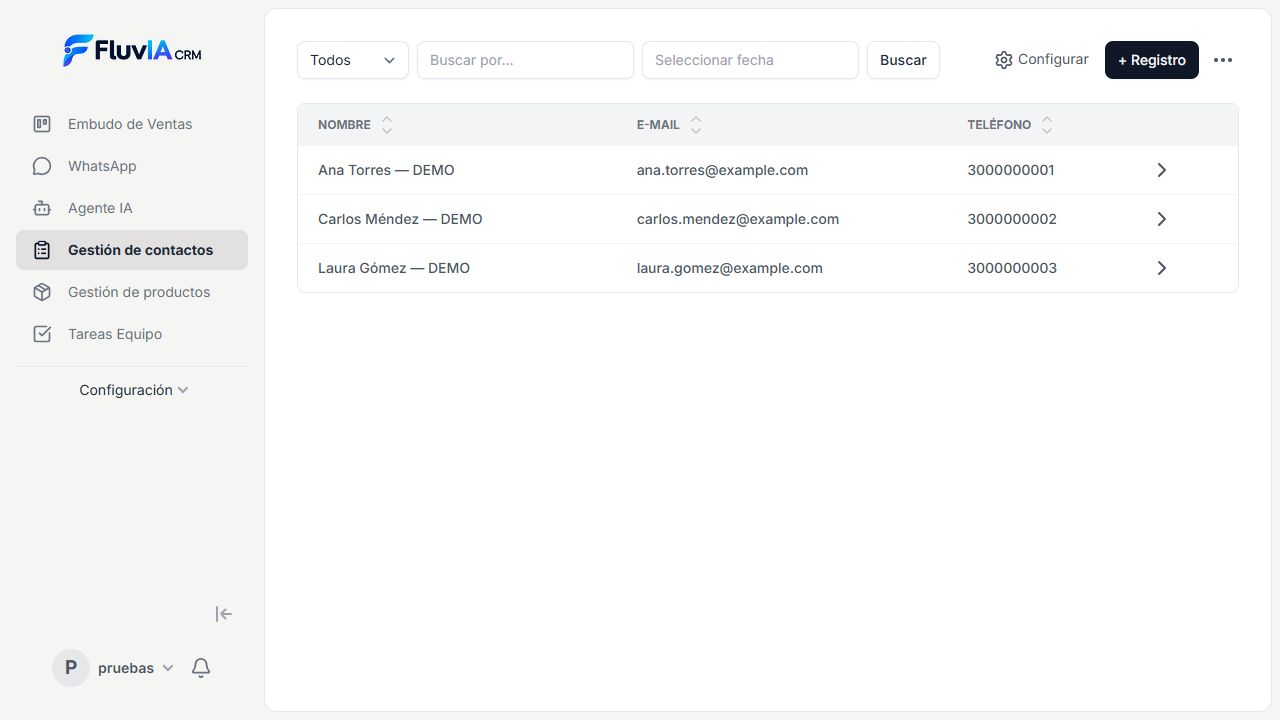Click the Tareas Equipo checkbox icon
The image size is (1280, 720).
42,334
